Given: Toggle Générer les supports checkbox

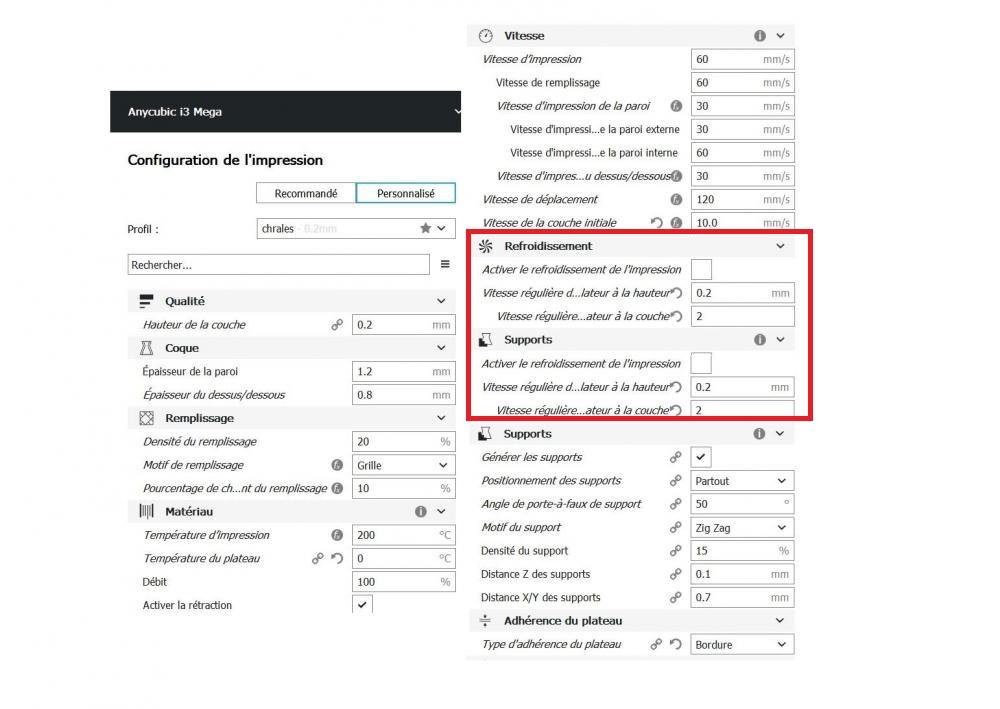Looking at the screenshot, I should (701, 457).
